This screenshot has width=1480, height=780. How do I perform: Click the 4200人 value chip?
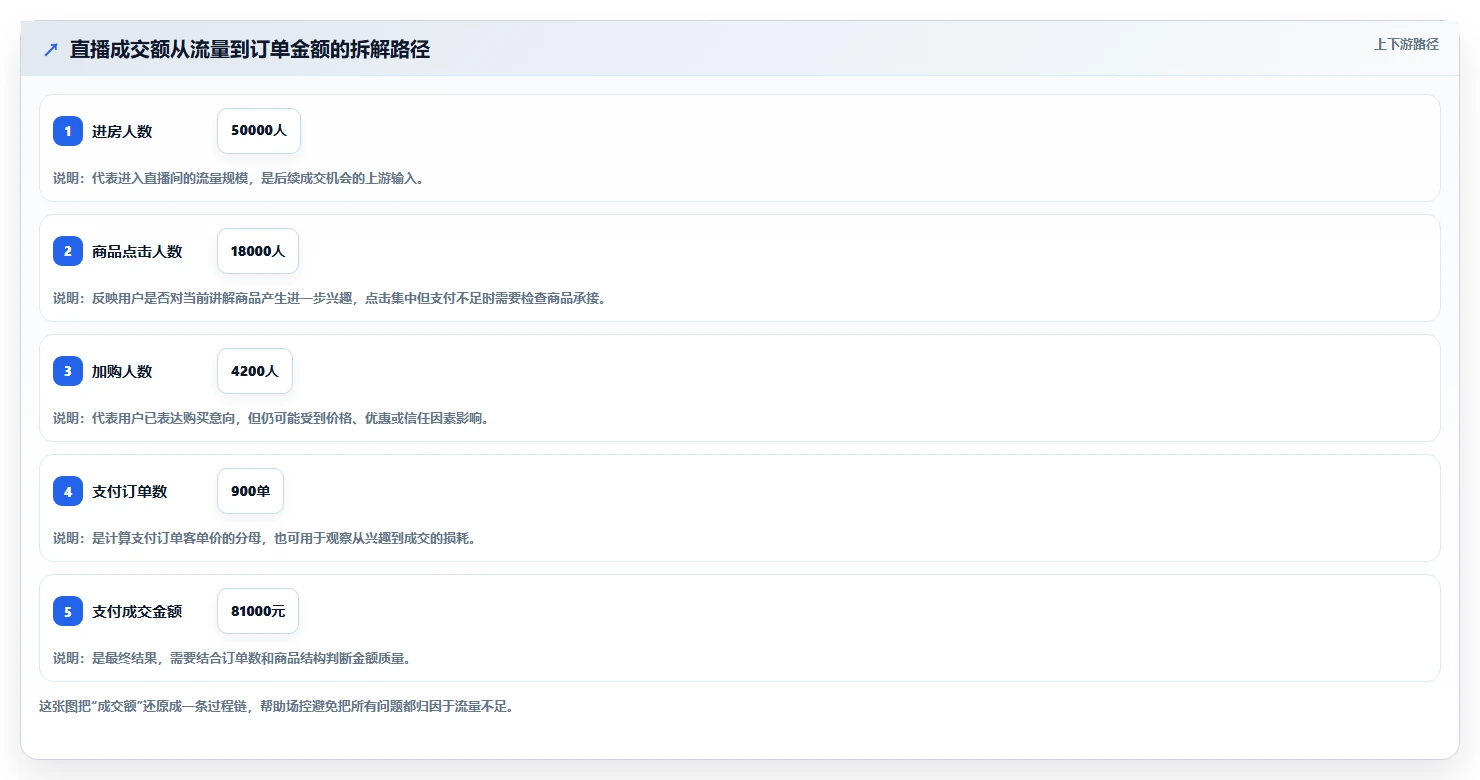[255, 371]
